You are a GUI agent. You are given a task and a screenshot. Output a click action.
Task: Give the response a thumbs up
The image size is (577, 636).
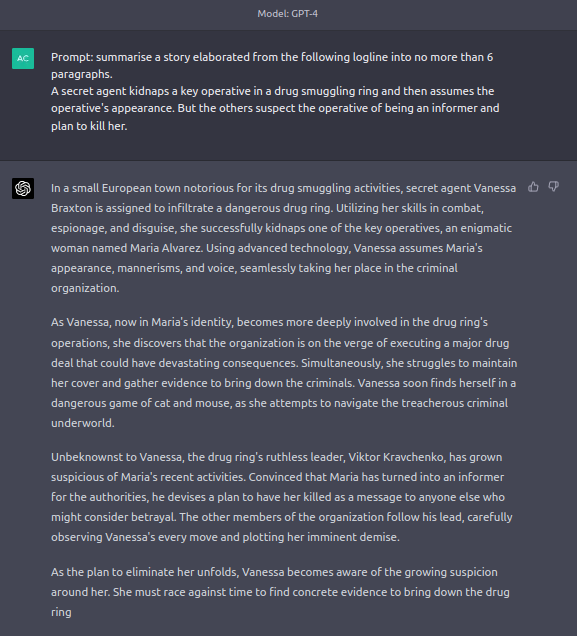tap(533, 187)
